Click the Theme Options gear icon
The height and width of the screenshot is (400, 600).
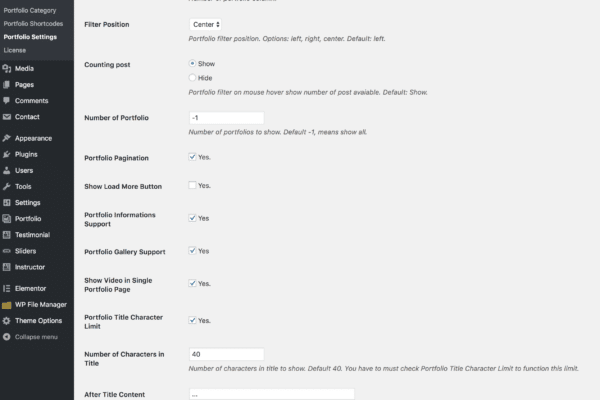tap(7, 321)
